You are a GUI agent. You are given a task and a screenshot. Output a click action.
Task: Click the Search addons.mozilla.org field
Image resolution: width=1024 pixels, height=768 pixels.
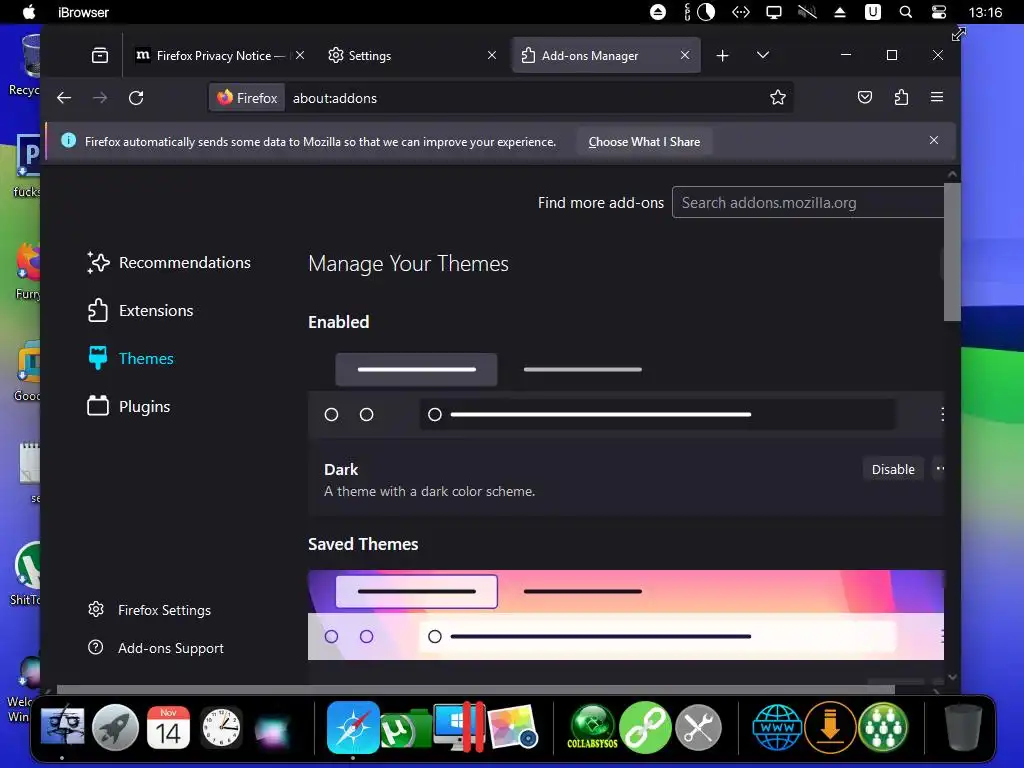[808, 202]
